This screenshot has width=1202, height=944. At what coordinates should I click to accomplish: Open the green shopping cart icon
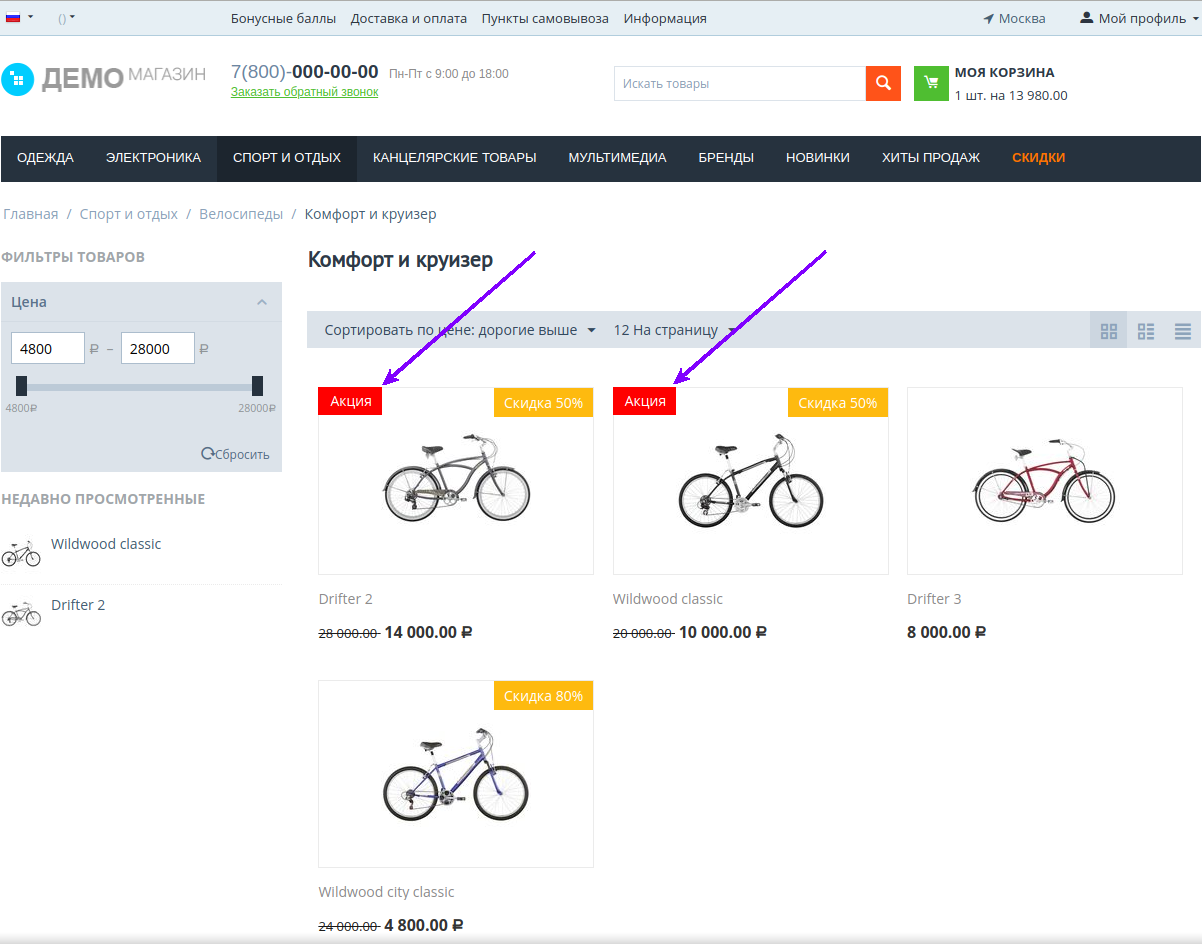(931, 84)
